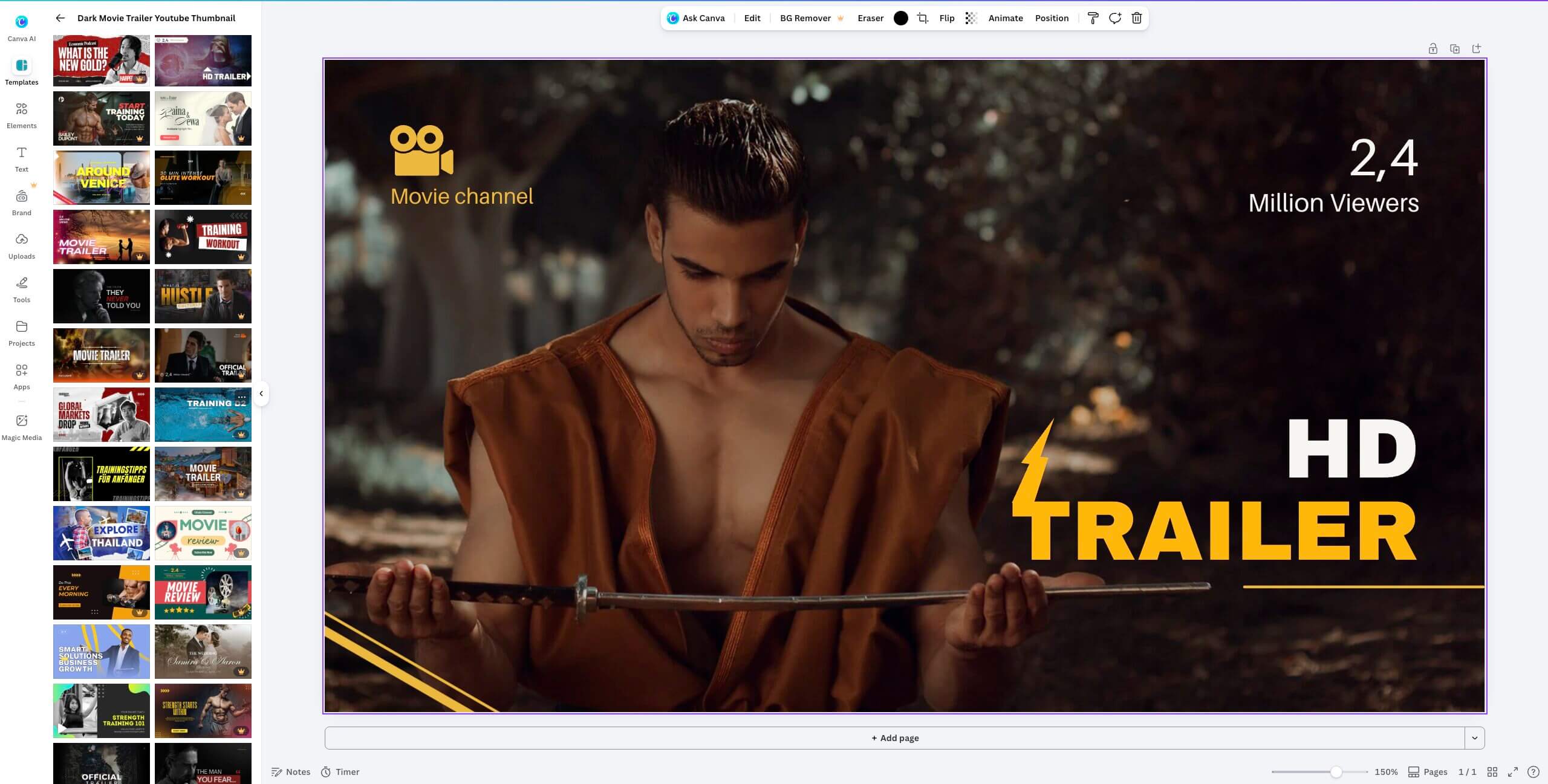The width and height of the screenshot is (1548, 784).
Task: Open Magic Media in sidebar
Action: coord(22,427)
